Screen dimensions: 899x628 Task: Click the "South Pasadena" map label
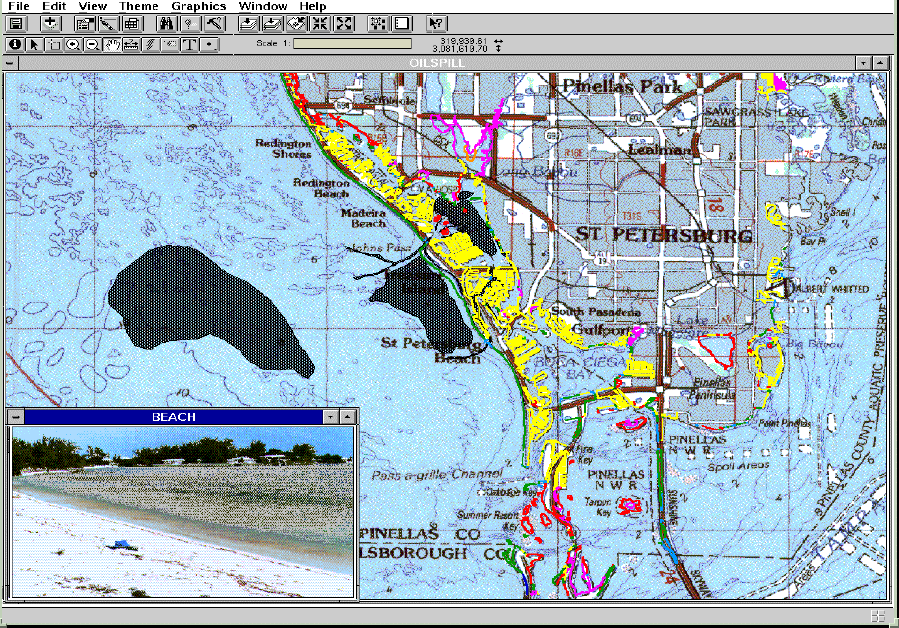(x=596, y=312)
